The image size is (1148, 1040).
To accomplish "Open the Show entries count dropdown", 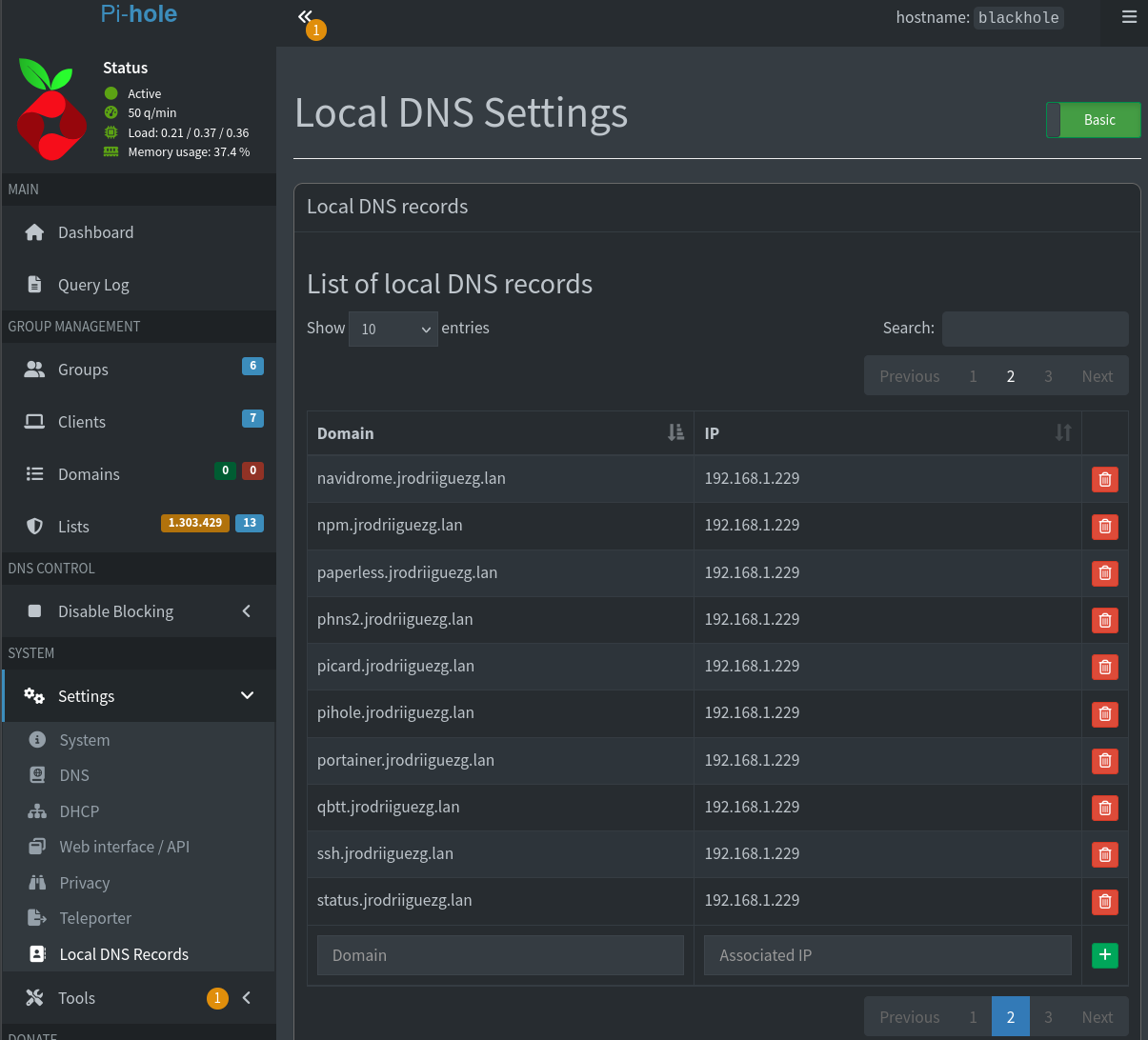I will coord(393,329).
